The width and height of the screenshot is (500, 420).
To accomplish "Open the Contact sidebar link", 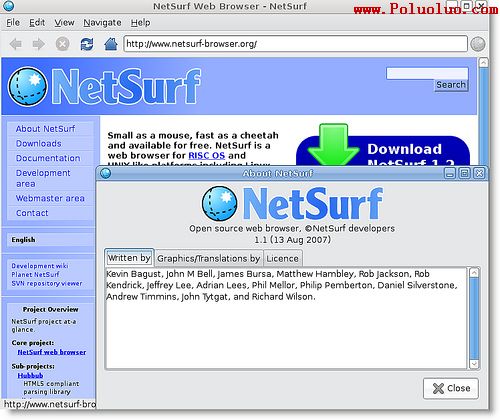I will click(32, 213).
